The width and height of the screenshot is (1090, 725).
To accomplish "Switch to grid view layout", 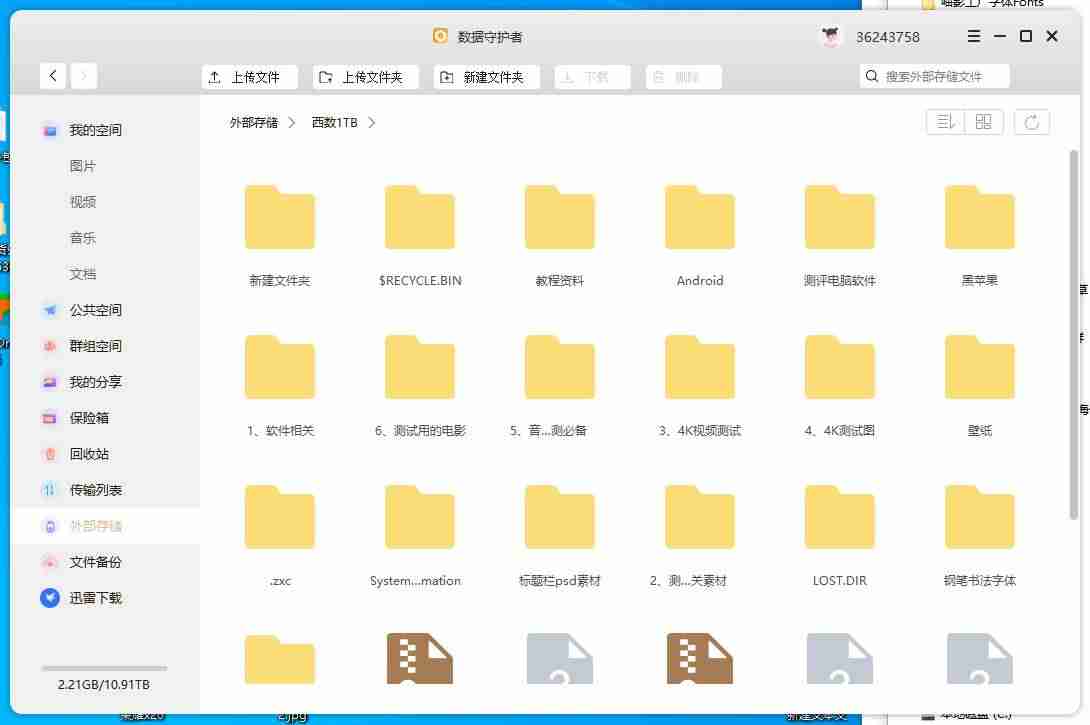I will click(x=984, y=122).
